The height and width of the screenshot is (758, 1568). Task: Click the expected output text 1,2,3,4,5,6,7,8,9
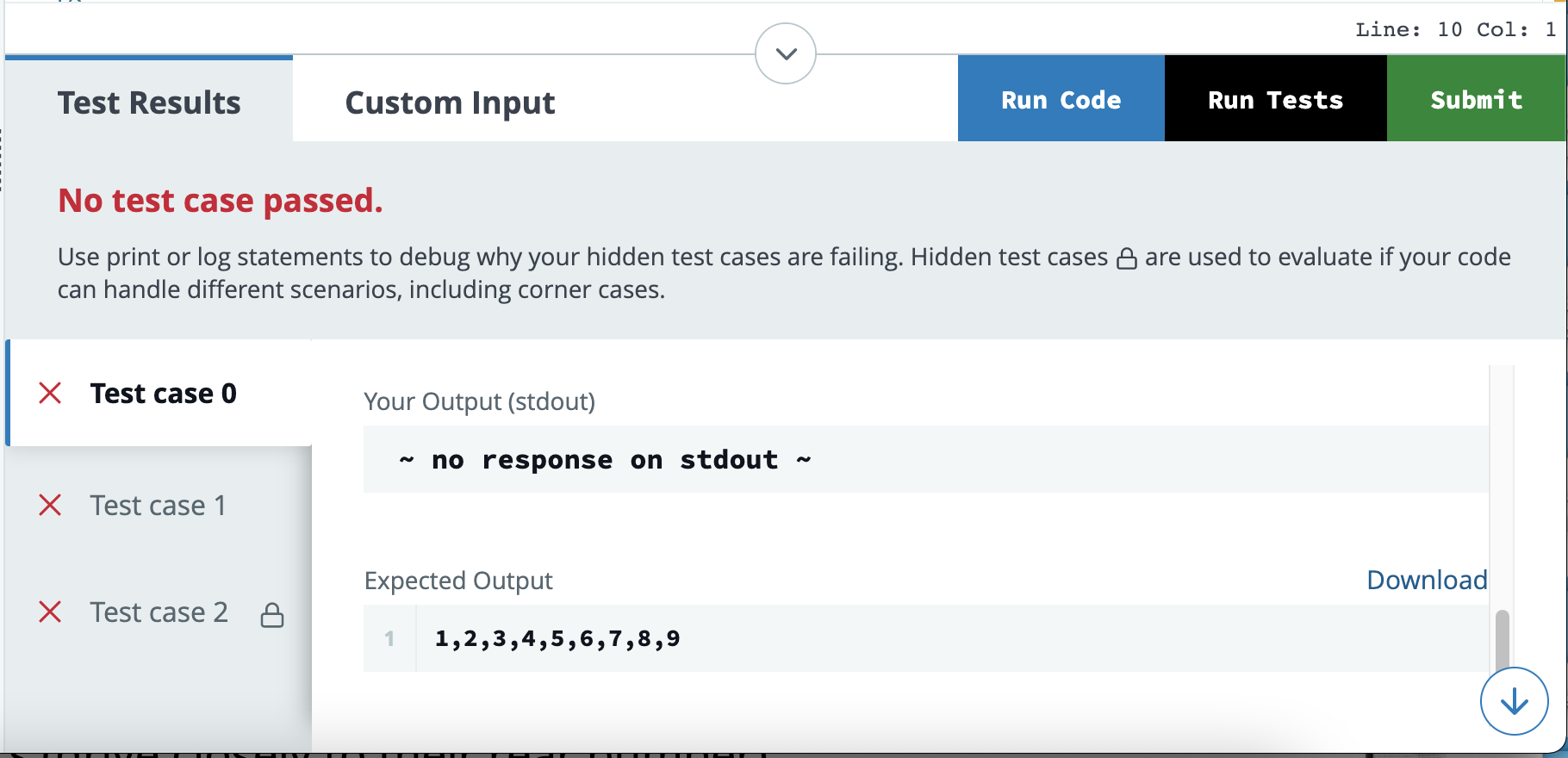click(x=557, y=638)
